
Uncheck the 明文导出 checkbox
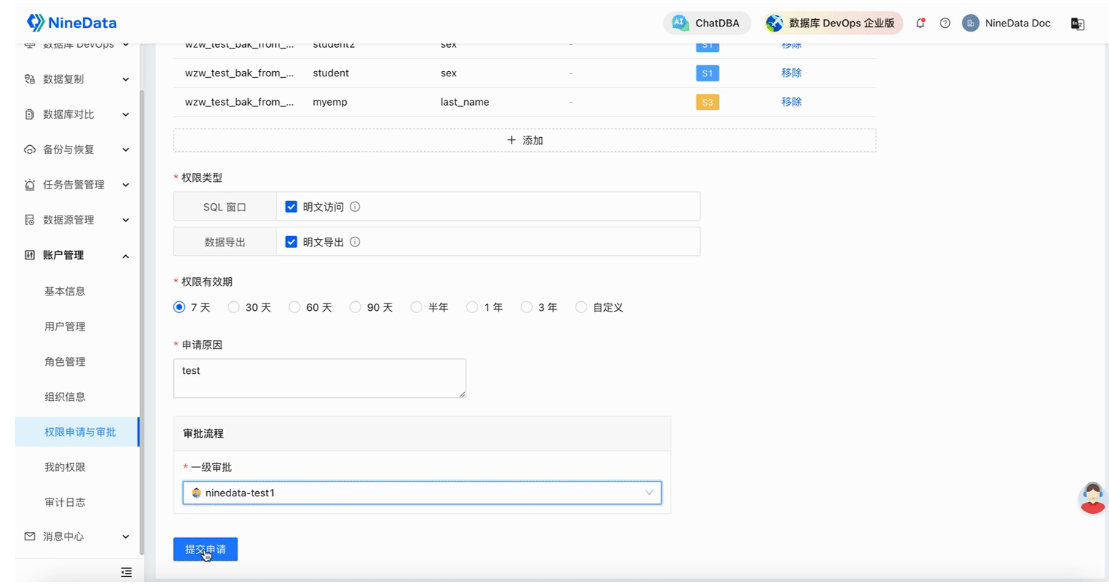click(291, 242)
